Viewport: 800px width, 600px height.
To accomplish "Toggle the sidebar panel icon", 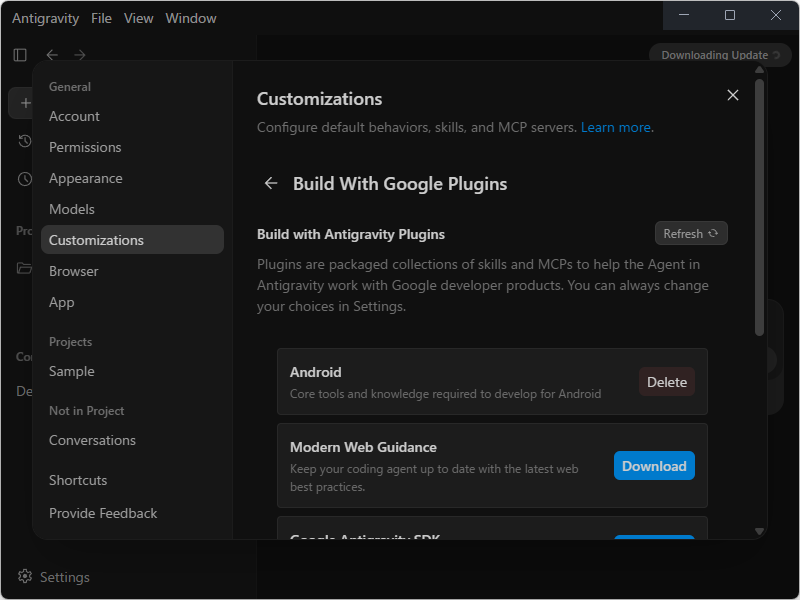I will point(20,55).
